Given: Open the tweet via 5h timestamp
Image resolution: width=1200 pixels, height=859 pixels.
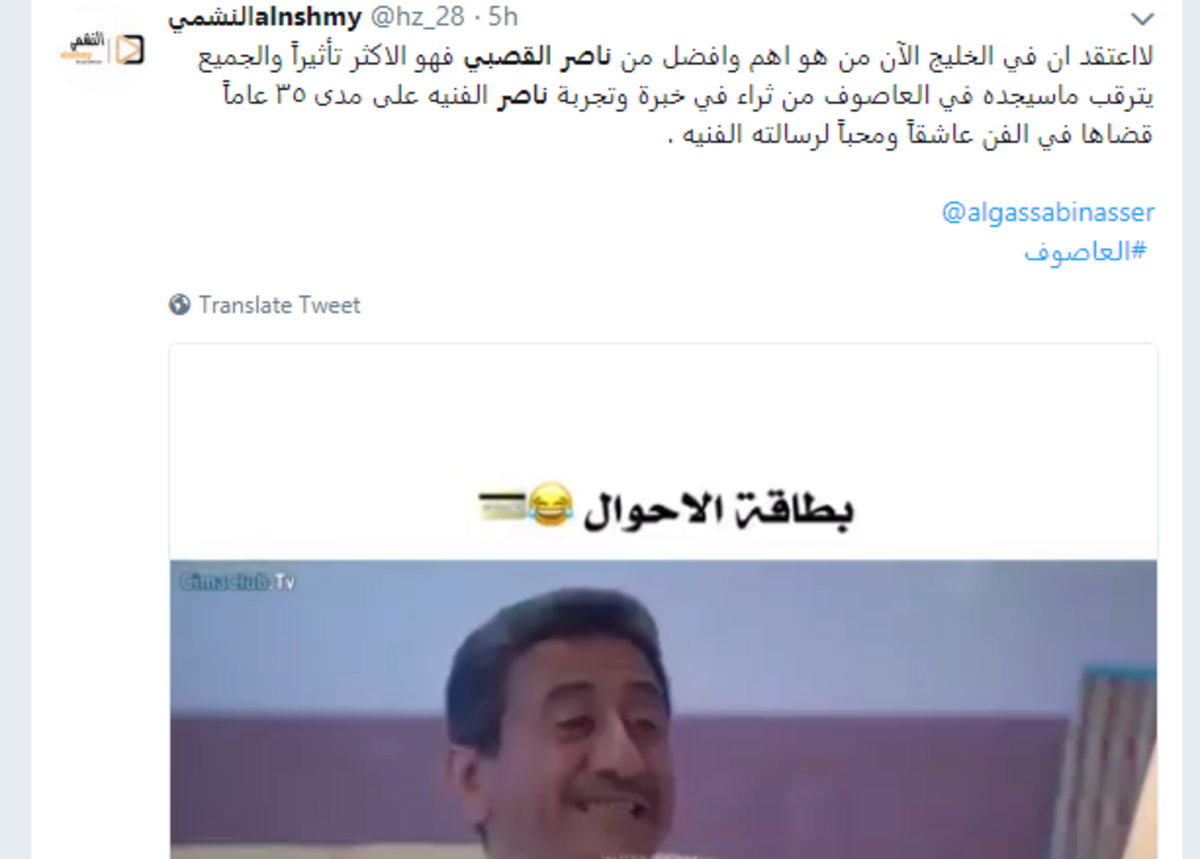Looking at the screenshot, I should tap(500, 17).
